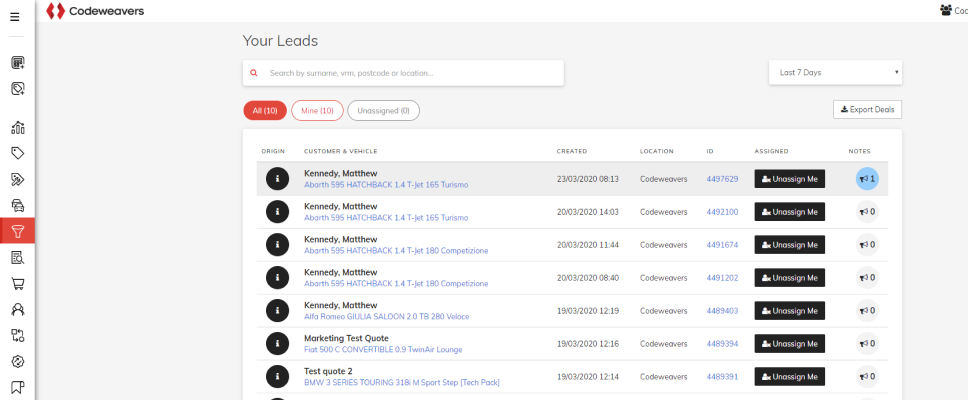
Task: Open the single price tag sidebar icon
Action: pyautogui.click(x=18, y=153)
